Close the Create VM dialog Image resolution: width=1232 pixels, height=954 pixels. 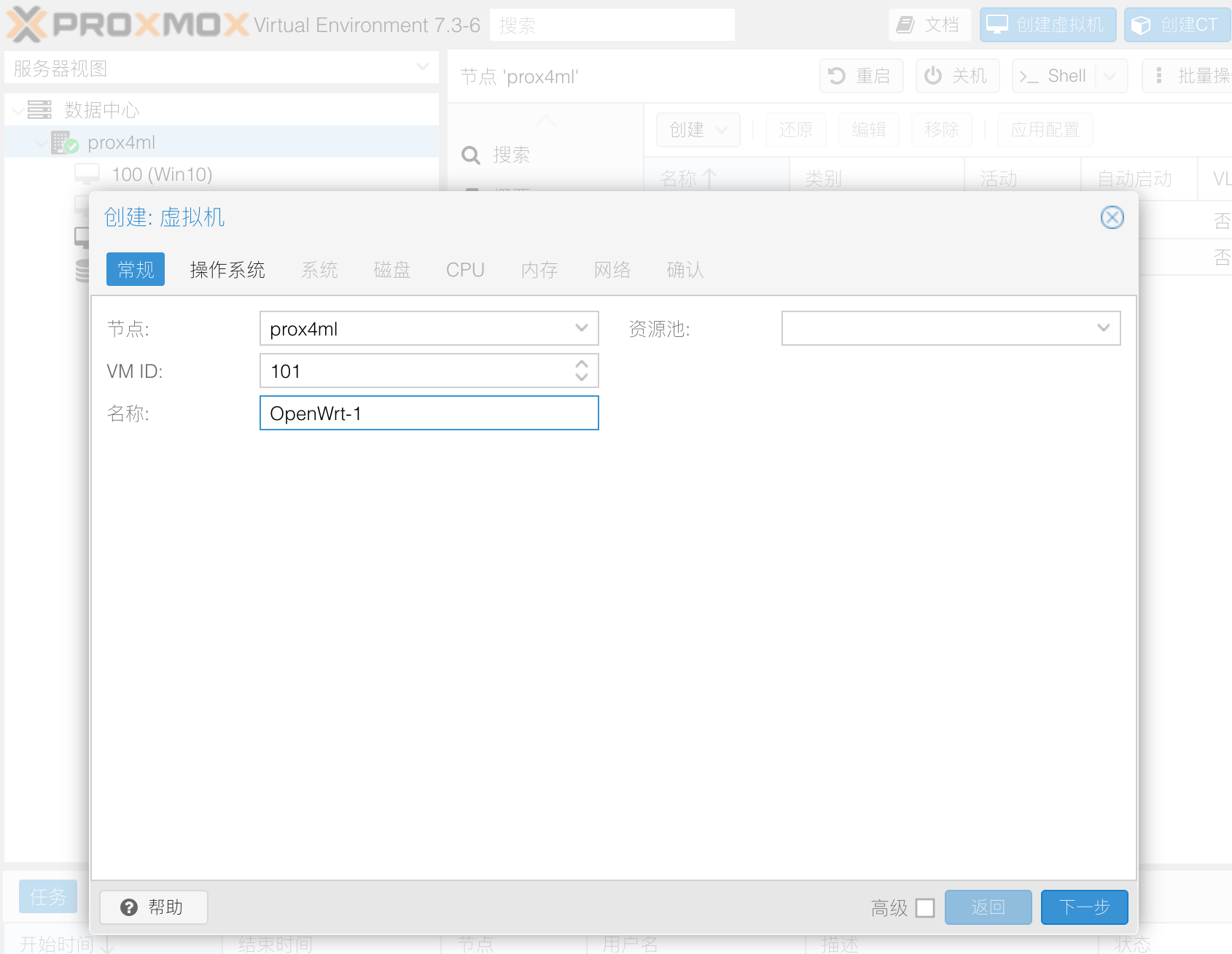point(1112,217)
